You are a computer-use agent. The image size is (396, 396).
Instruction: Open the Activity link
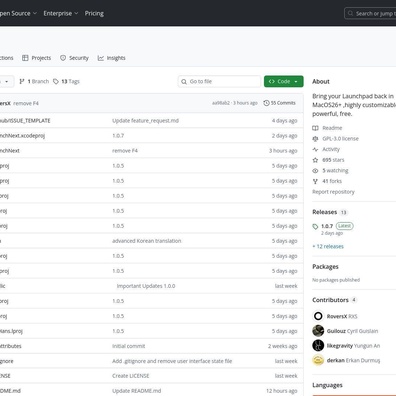[x=331, y=149]
